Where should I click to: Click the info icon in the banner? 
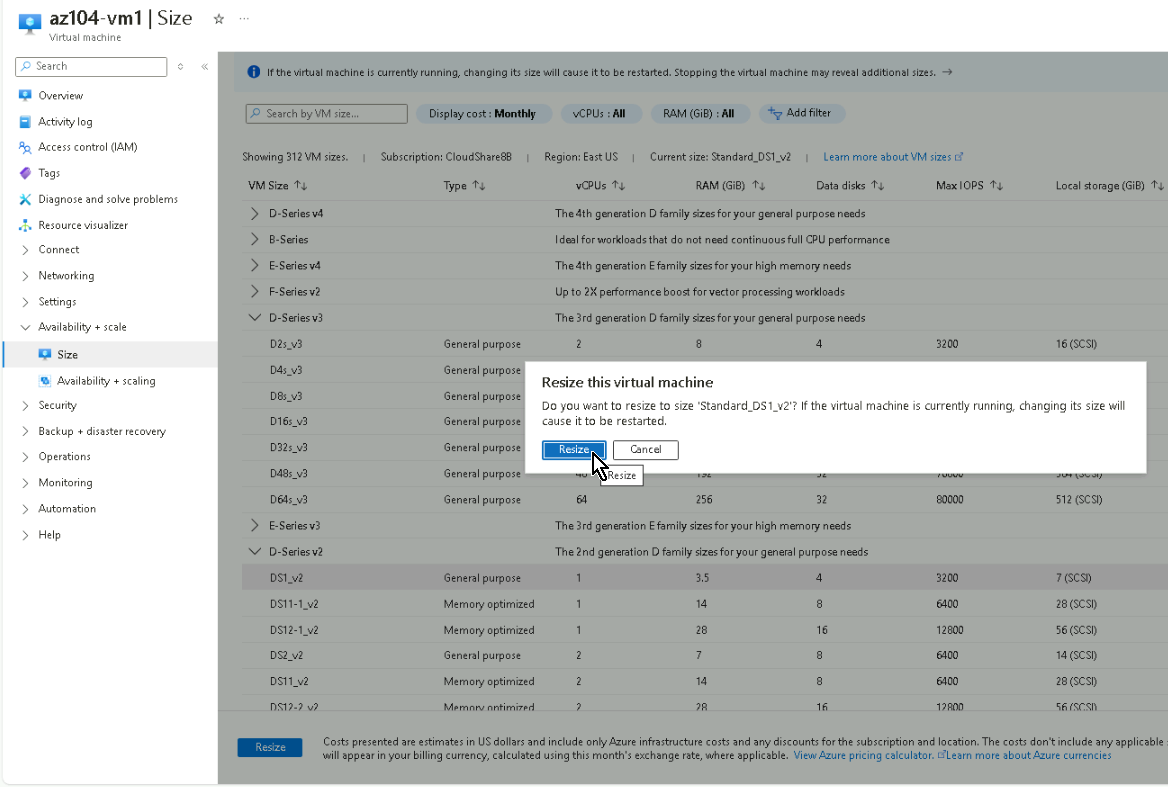coord(253,72)
